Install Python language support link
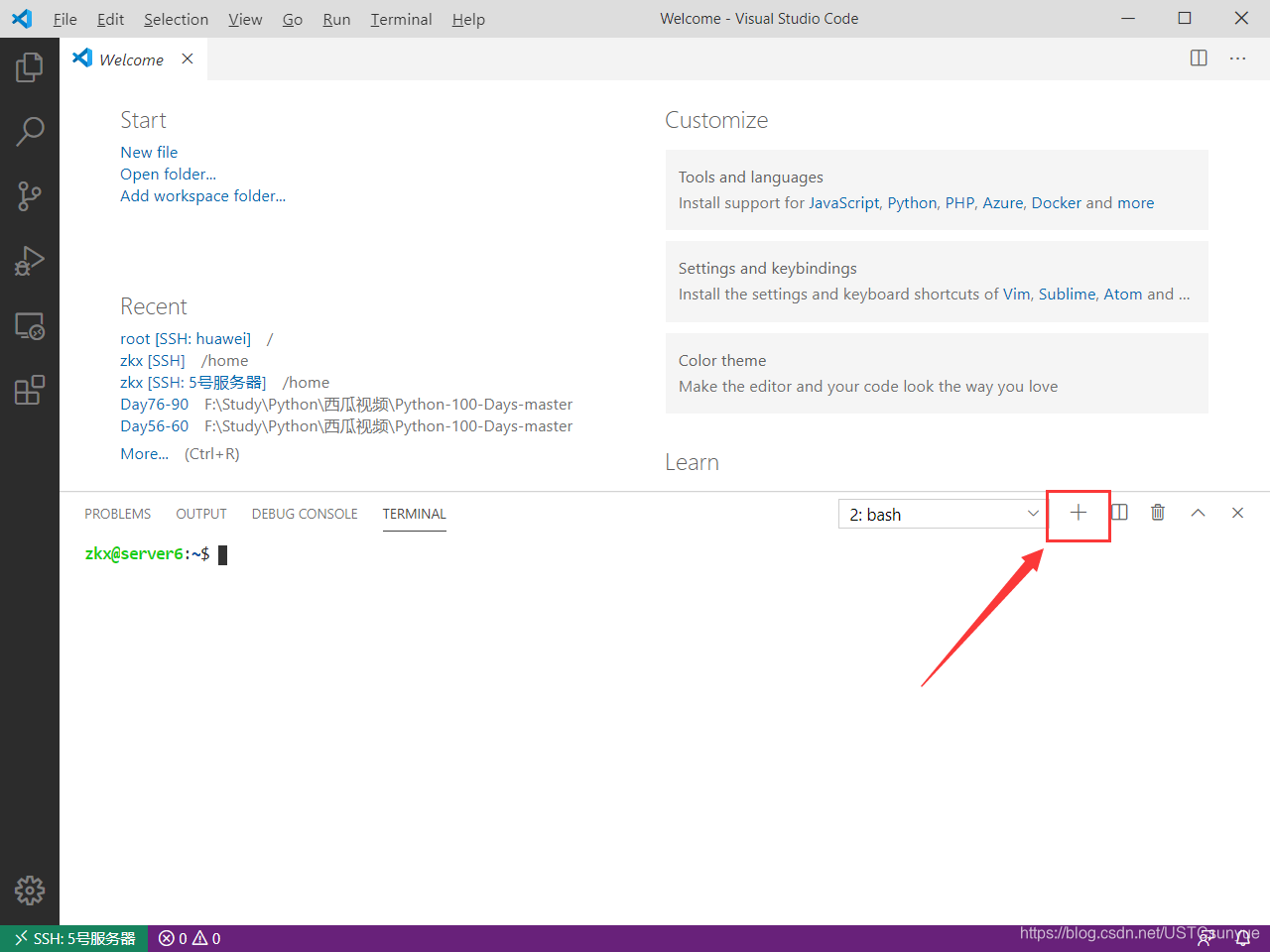 [912, 202]
